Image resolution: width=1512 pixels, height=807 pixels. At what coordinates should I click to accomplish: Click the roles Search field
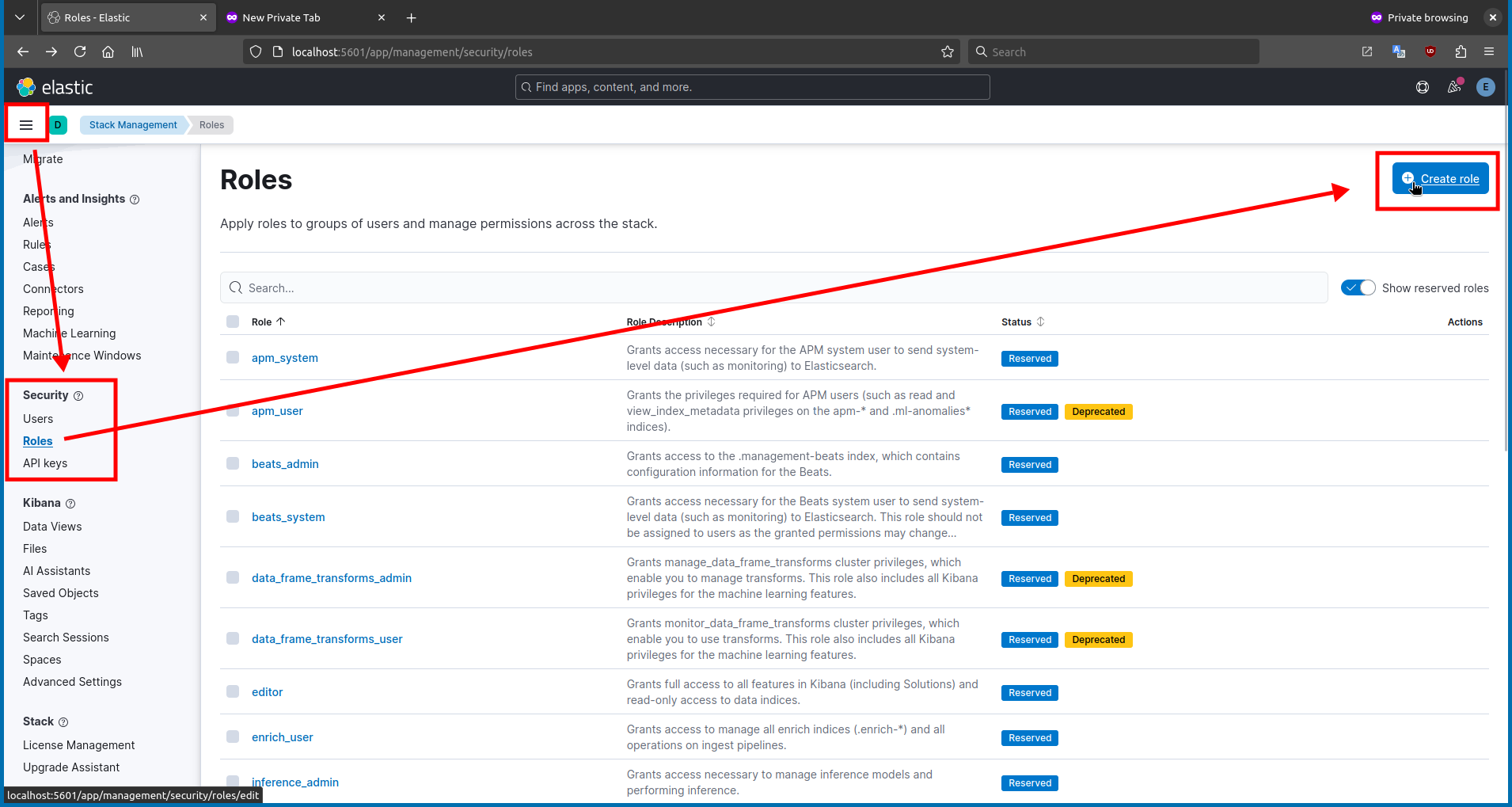tap(773, 288)
